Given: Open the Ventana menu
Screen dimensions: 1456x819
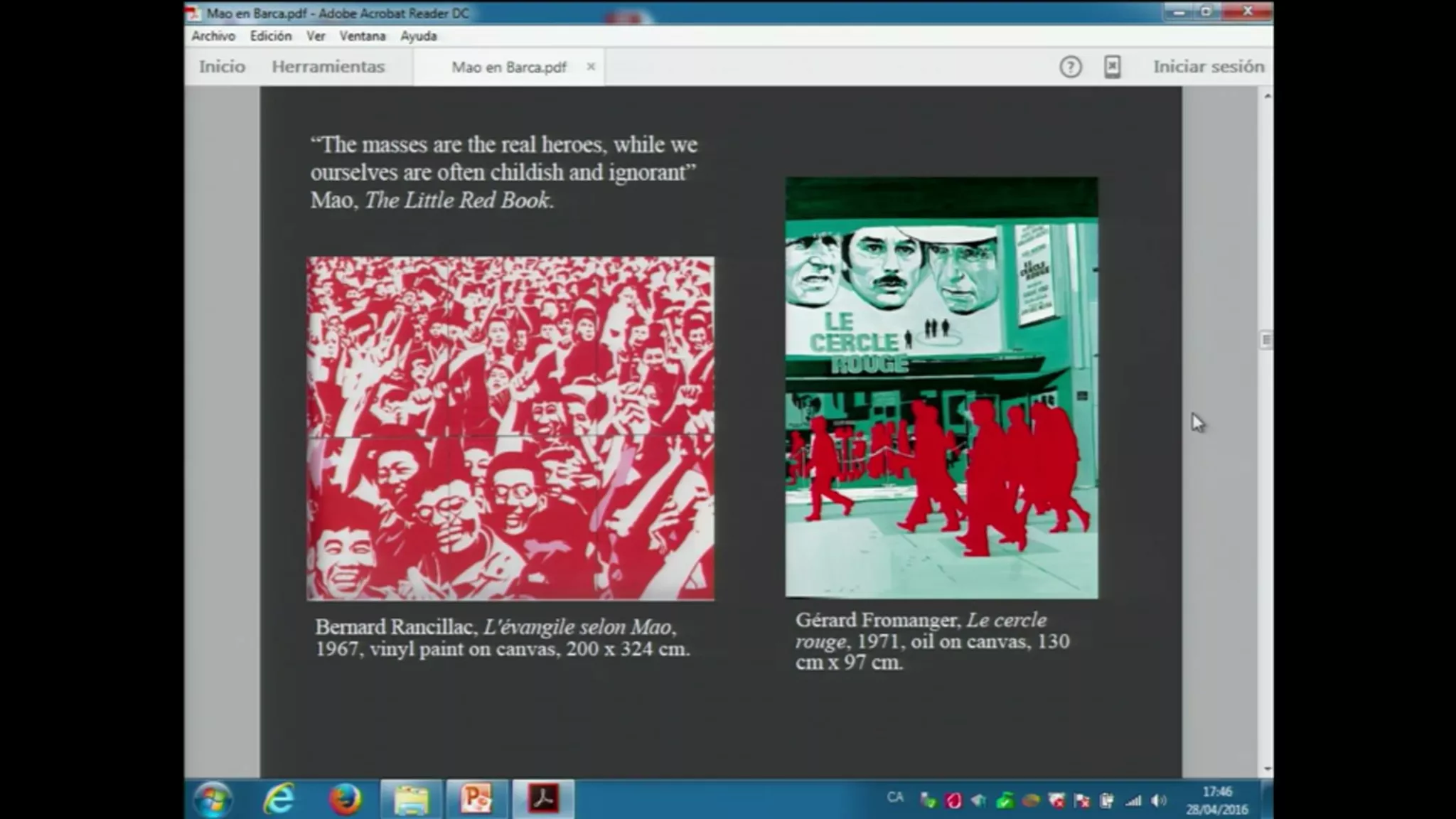Looking at the screenshot, I should (x=363, y=36).
